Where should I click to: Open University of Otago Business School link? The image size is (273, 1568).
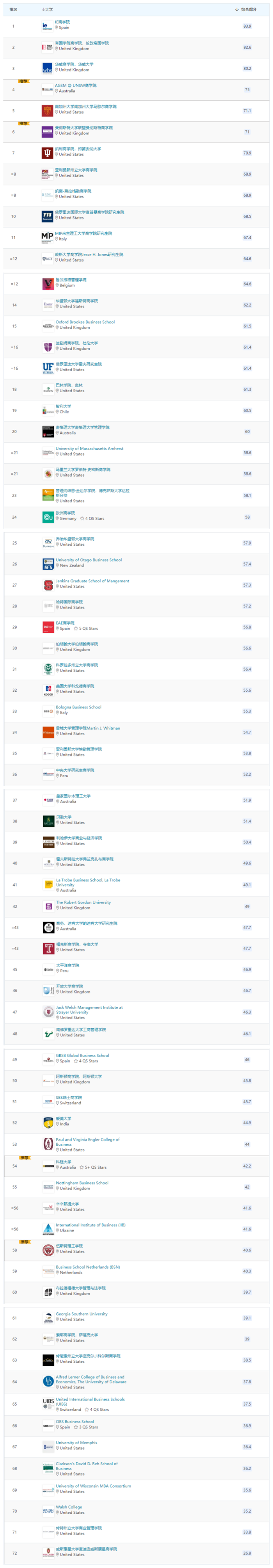(x=89, y=560)
